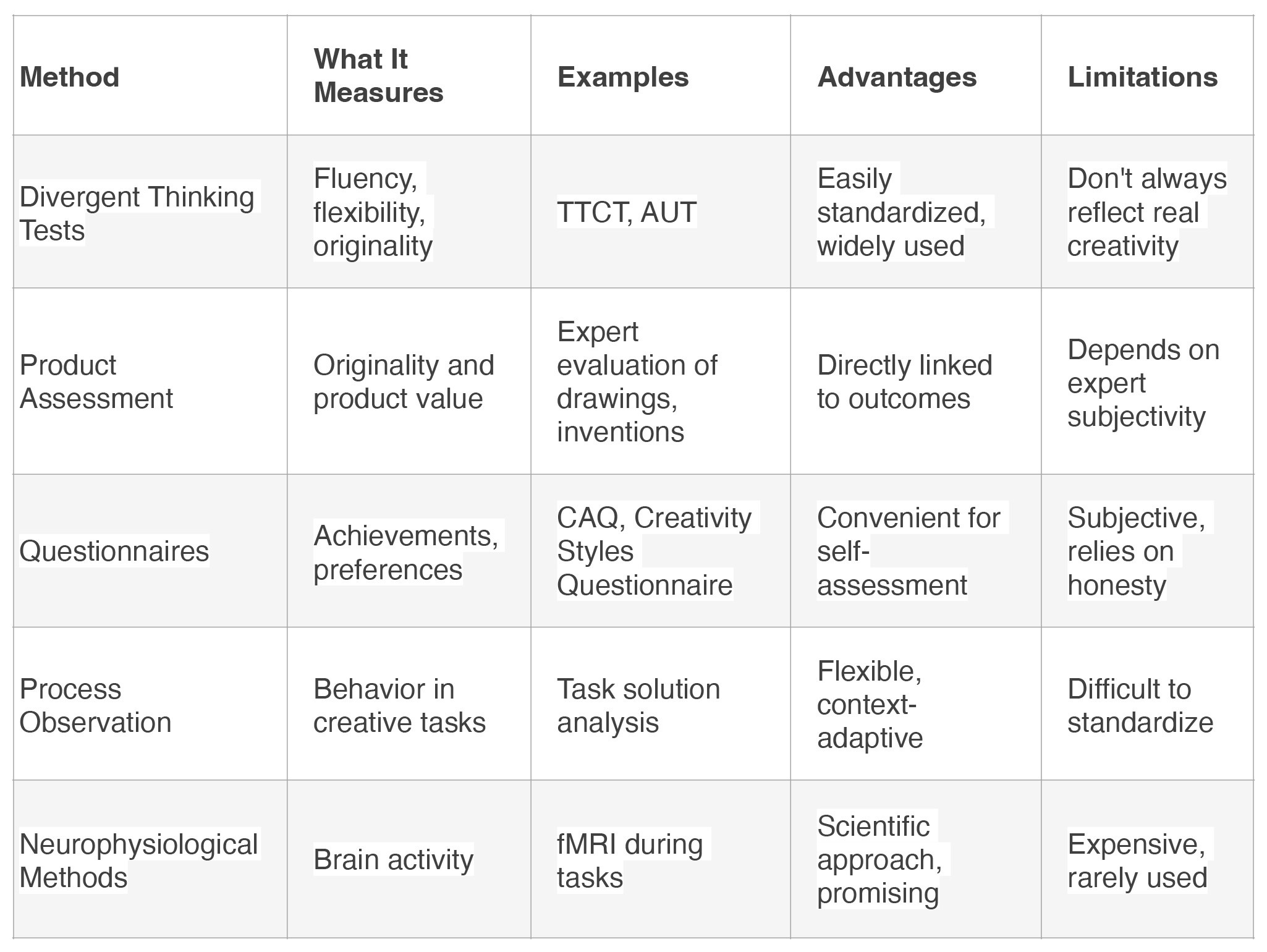
Task: Click the Process Observation row label
Action: point(150,704)
